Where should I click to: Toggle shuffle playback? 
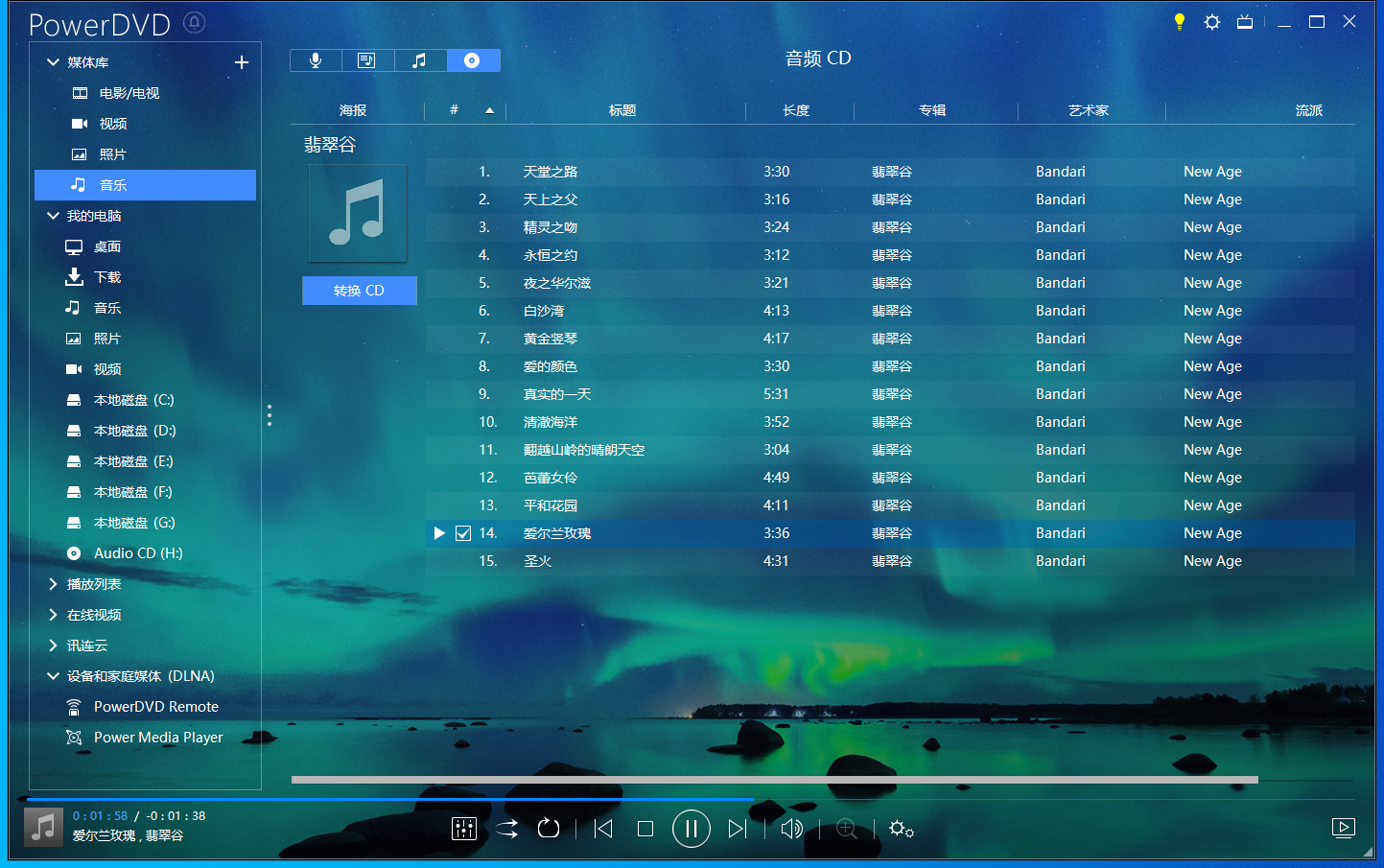pos(506,829)
